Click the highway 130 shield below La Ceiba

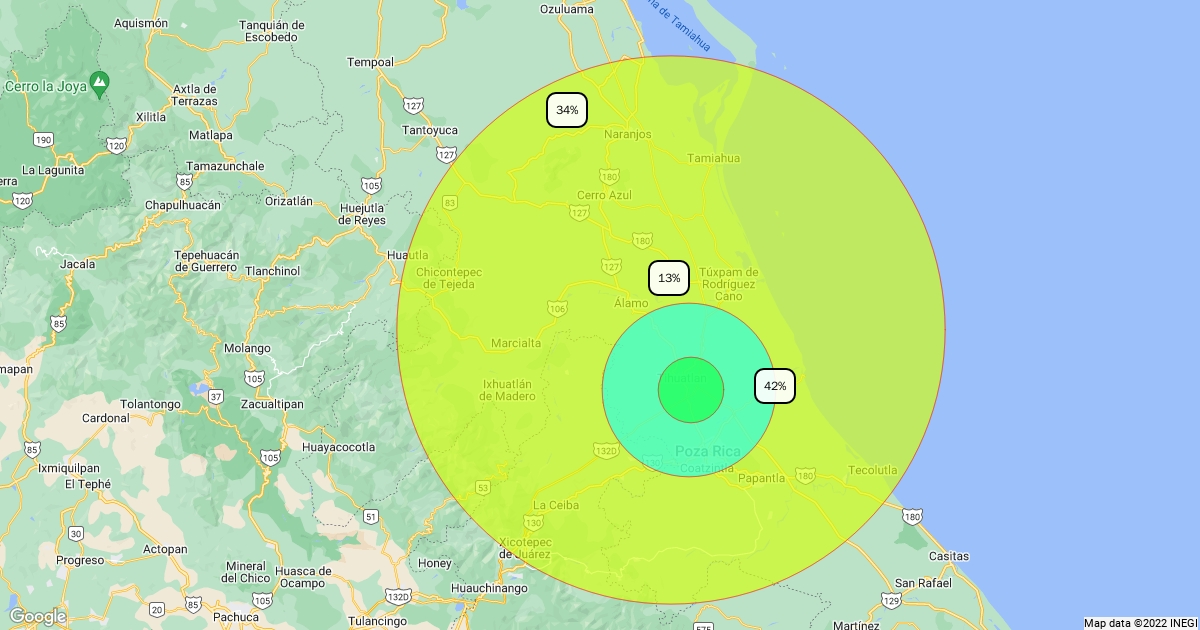(x=533, y=523)
